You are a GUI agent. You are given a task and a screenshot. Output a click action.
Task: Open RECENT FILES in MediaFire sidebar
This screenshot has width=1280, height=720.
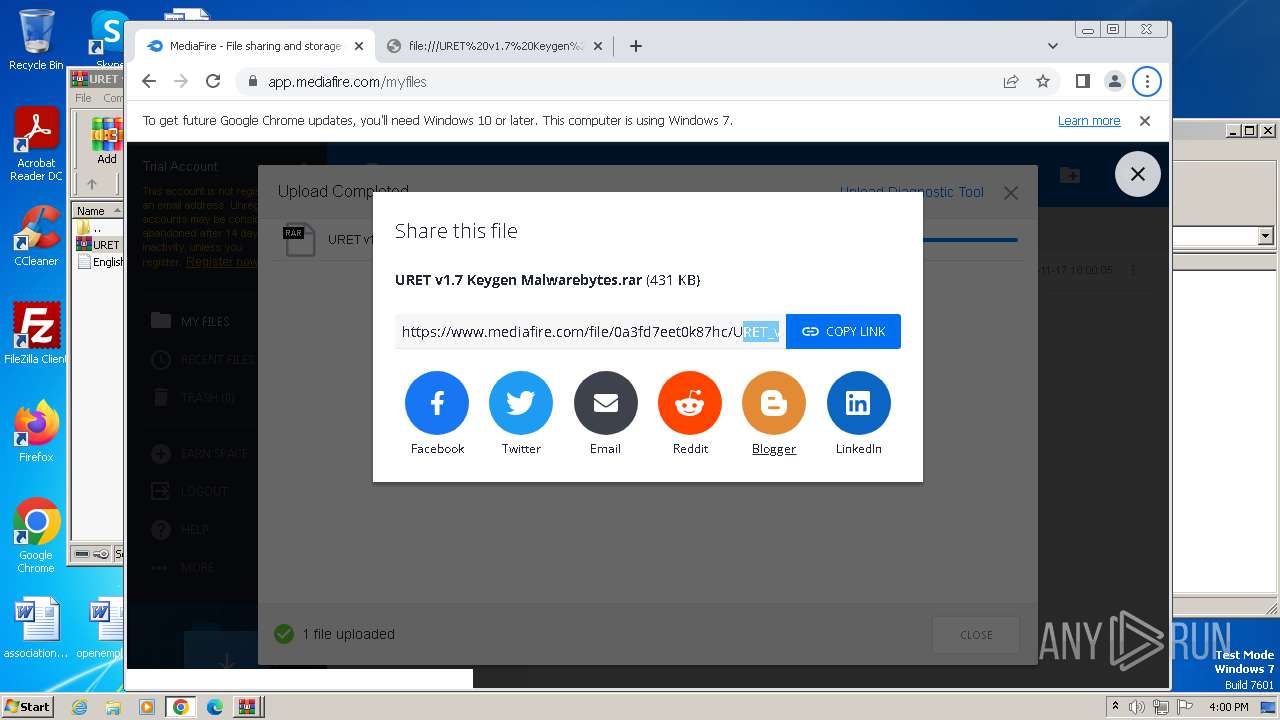(x=202, y=360)
